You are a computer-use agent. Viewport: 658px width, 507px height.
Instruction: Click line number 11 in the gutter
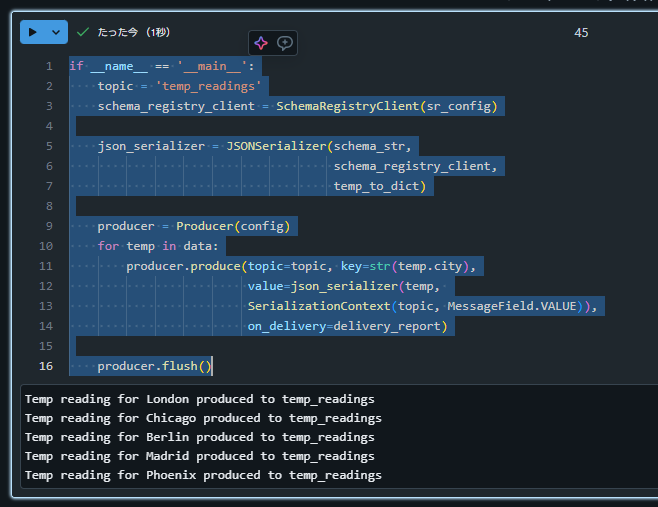tap(46, 266)
